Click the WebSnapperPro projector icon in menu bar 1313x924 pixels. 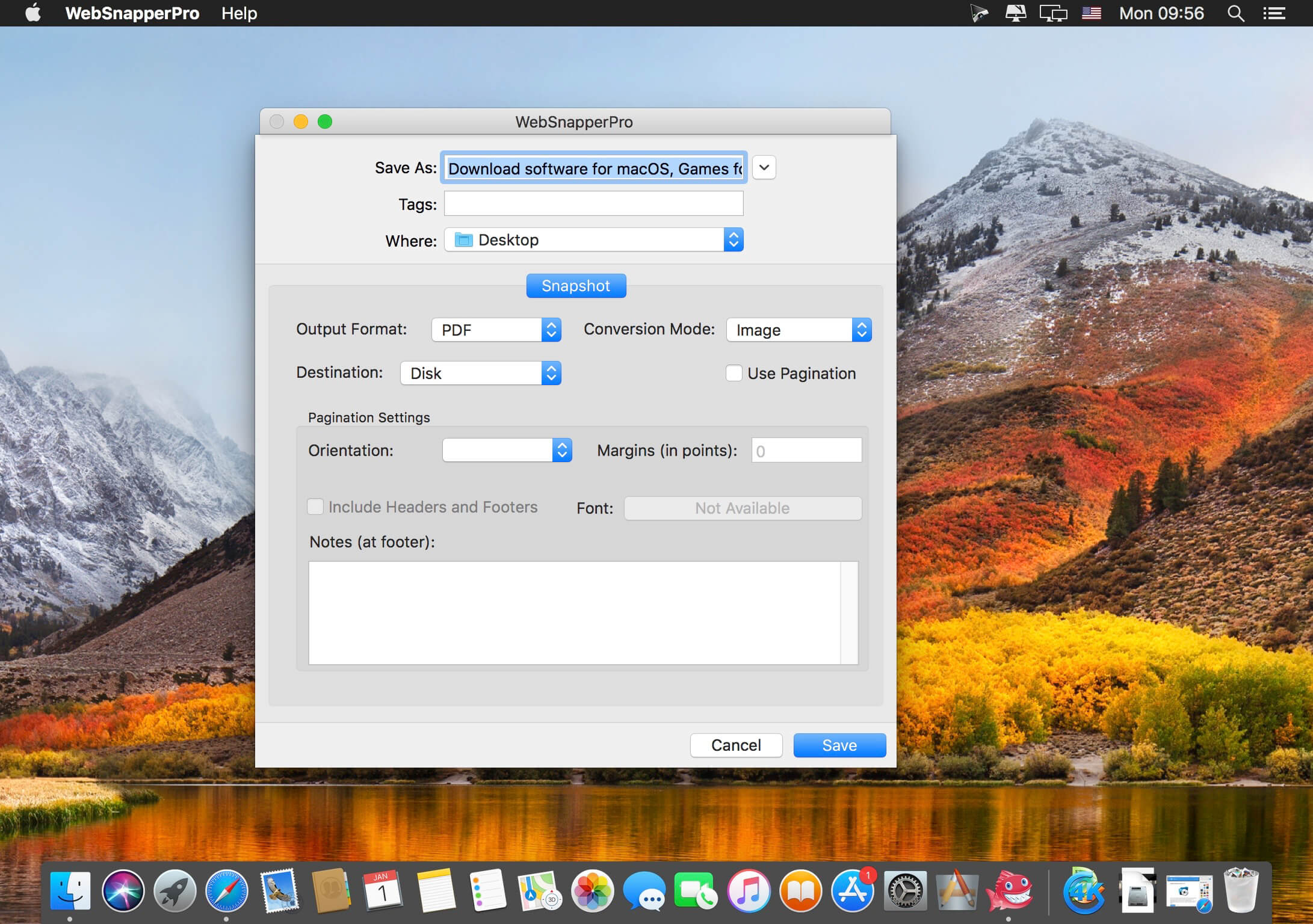979,13
